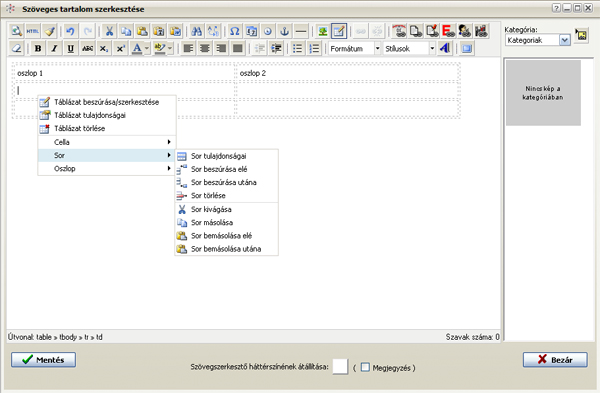Click the insert table toolbar icon
The image size is (600, 393).
point(339,31)
